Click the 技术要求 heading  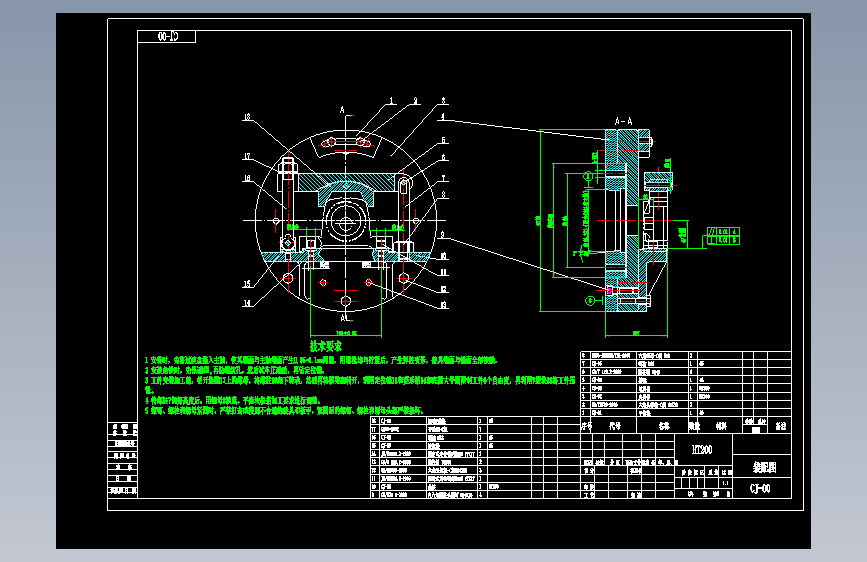click(x=326, y=346)
